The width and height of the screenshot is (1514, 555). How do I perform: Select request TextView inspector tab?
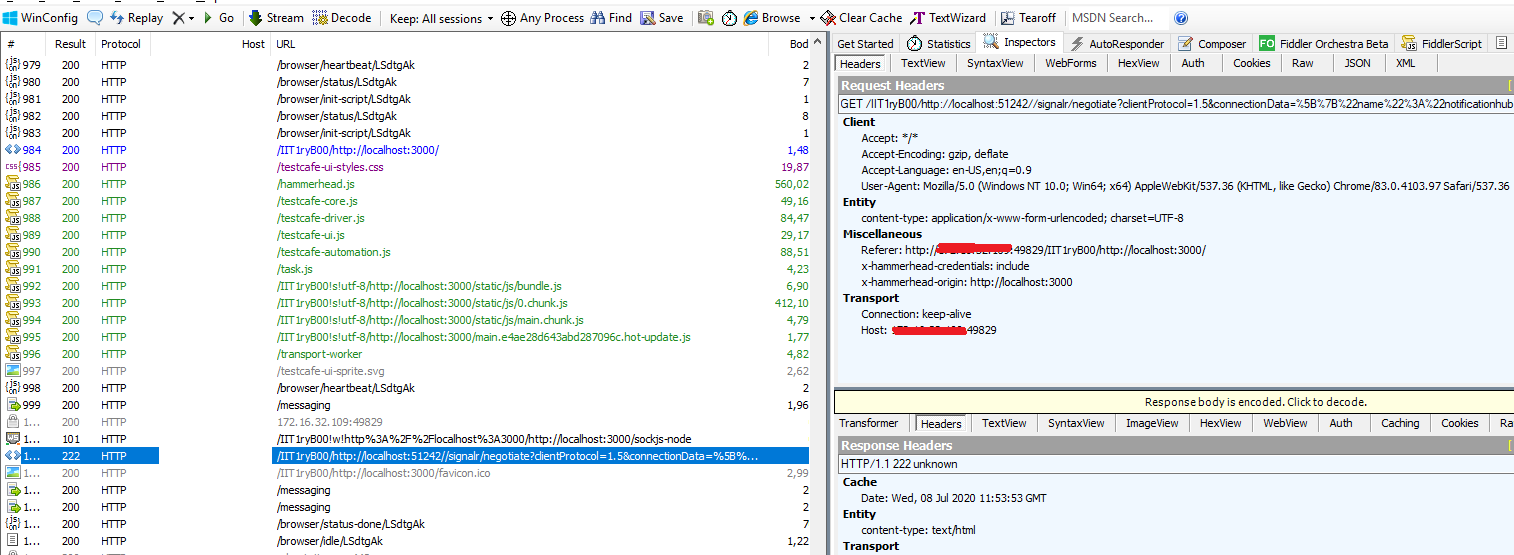pyautogui.click(x=923, y=63)
